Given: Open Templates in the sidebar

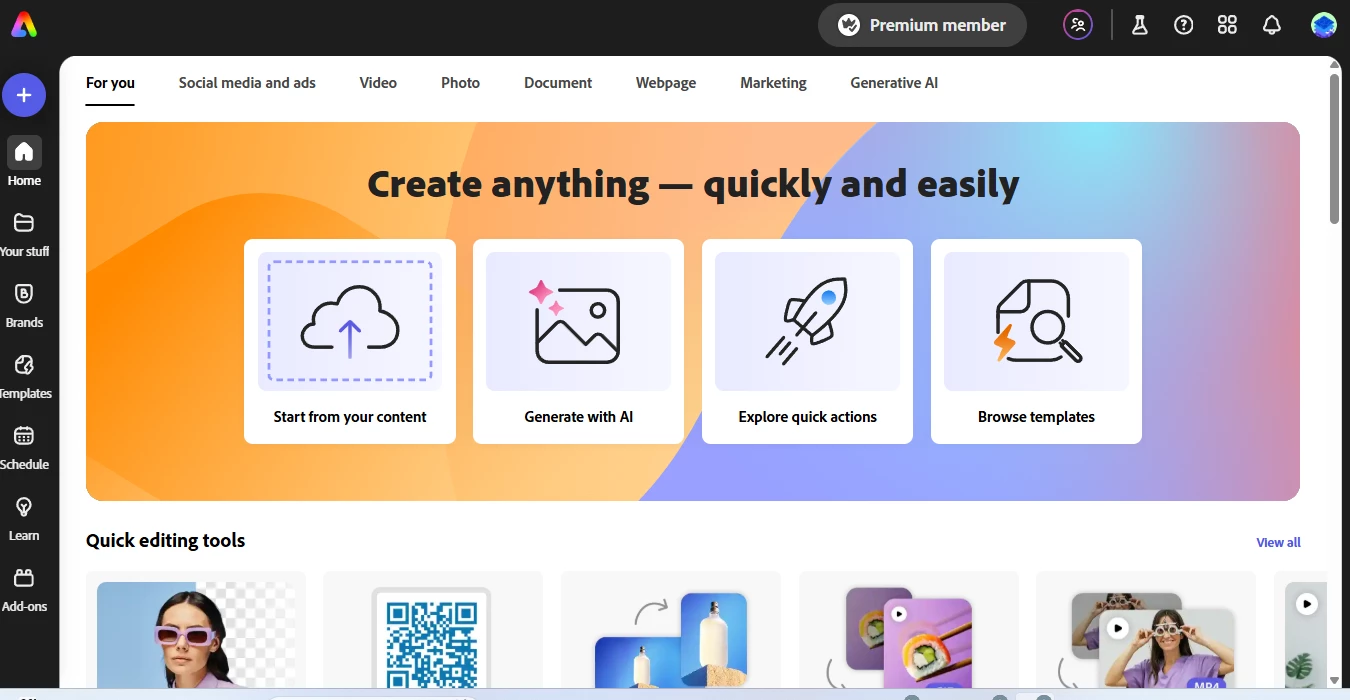Looking at the screenshot, I should point(24,375).
